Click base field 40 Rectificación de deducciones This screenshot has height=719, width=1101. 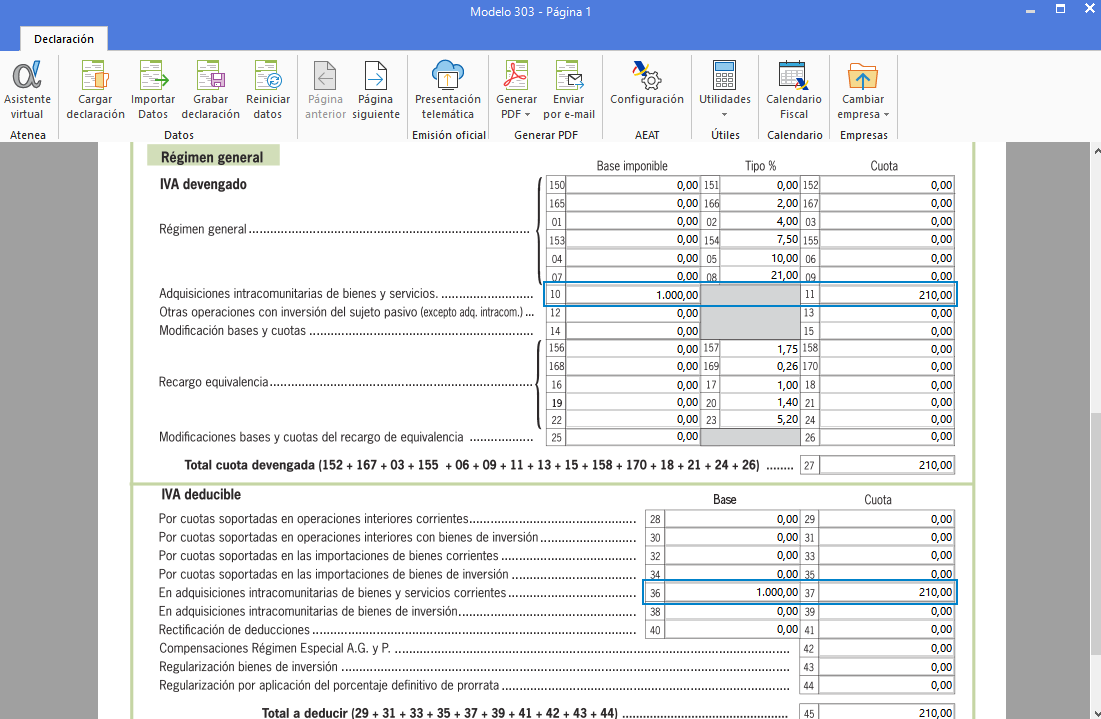[732, 630]
